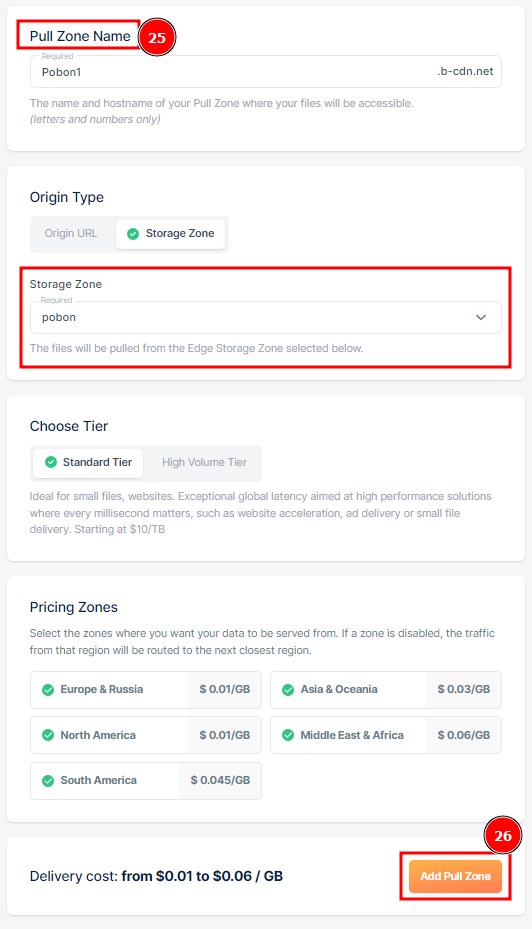Click the Standard Tier green check icon
The height and width of the screenshot is (929, 532).
click(x=51, y=462)
